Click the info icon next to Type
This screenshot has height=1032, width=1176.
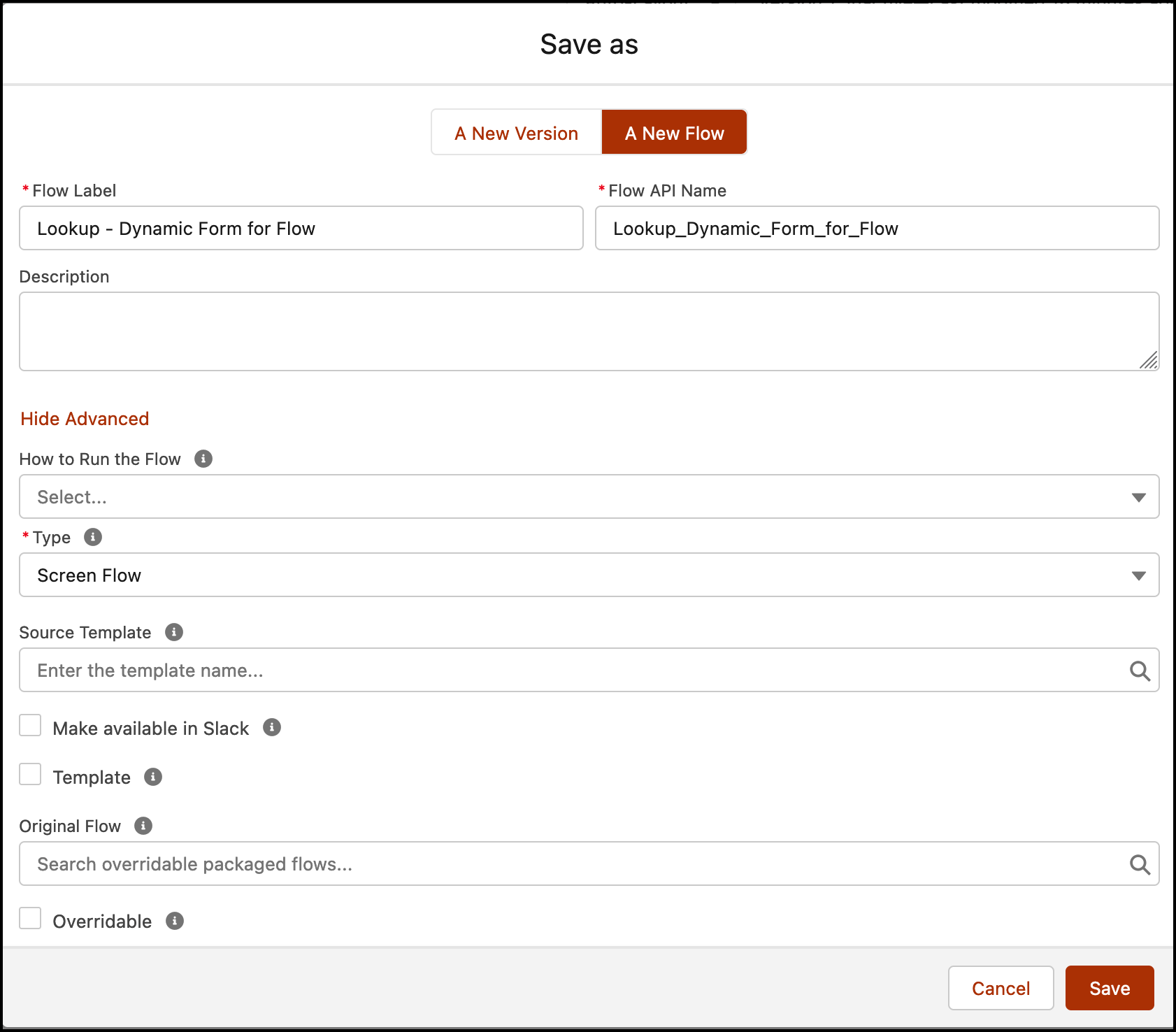point(93,538)
